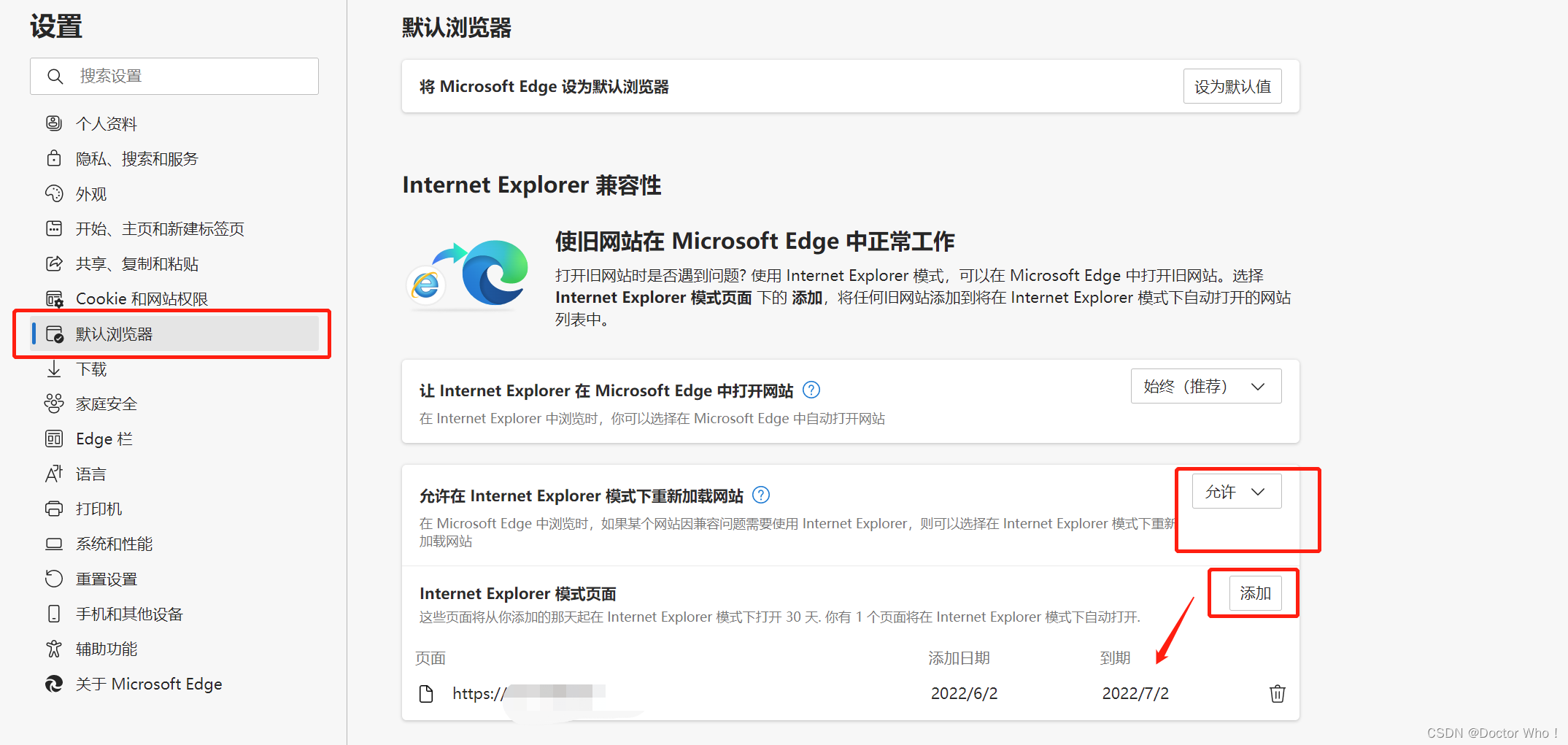
Task: Click the 个人资料 profile icon
Action: [x=54, y=123]
